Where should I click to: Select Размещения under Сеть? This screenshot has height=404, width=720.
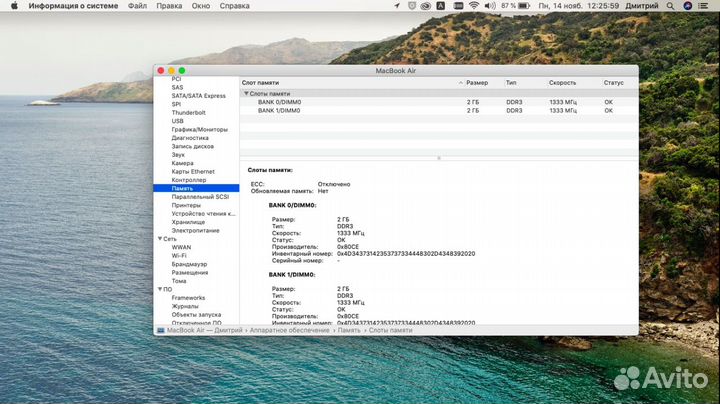190,273
